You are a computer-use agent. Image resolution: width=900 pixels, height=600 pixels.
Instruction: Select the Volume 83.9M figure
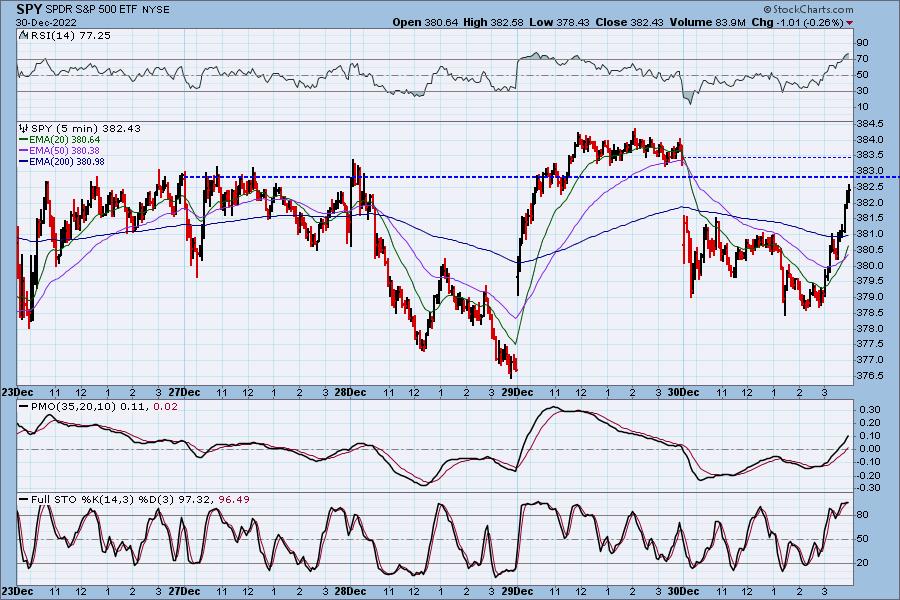tap(707, 22)
